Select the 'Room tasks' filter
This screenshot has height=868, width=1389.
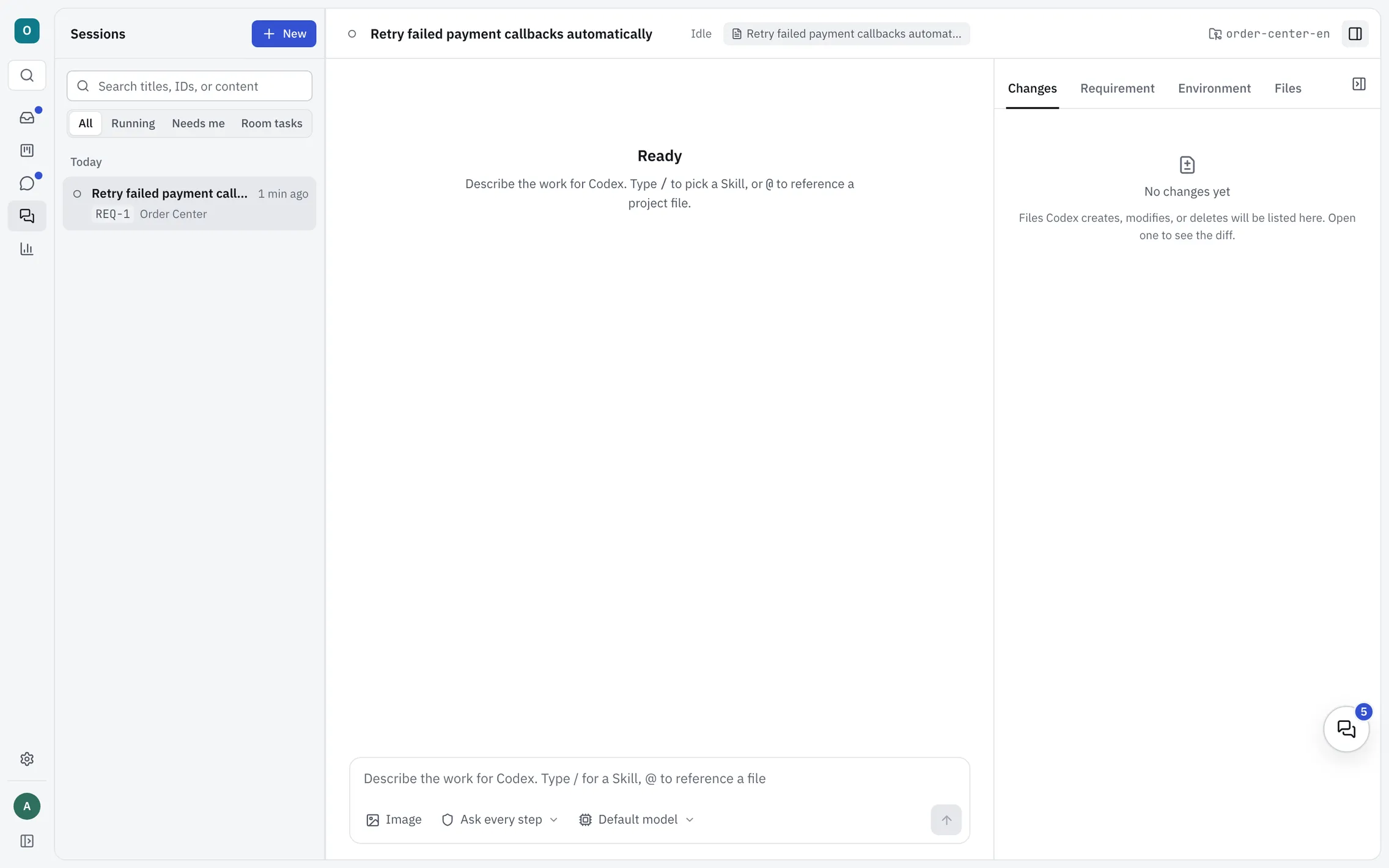pos(271,123)
